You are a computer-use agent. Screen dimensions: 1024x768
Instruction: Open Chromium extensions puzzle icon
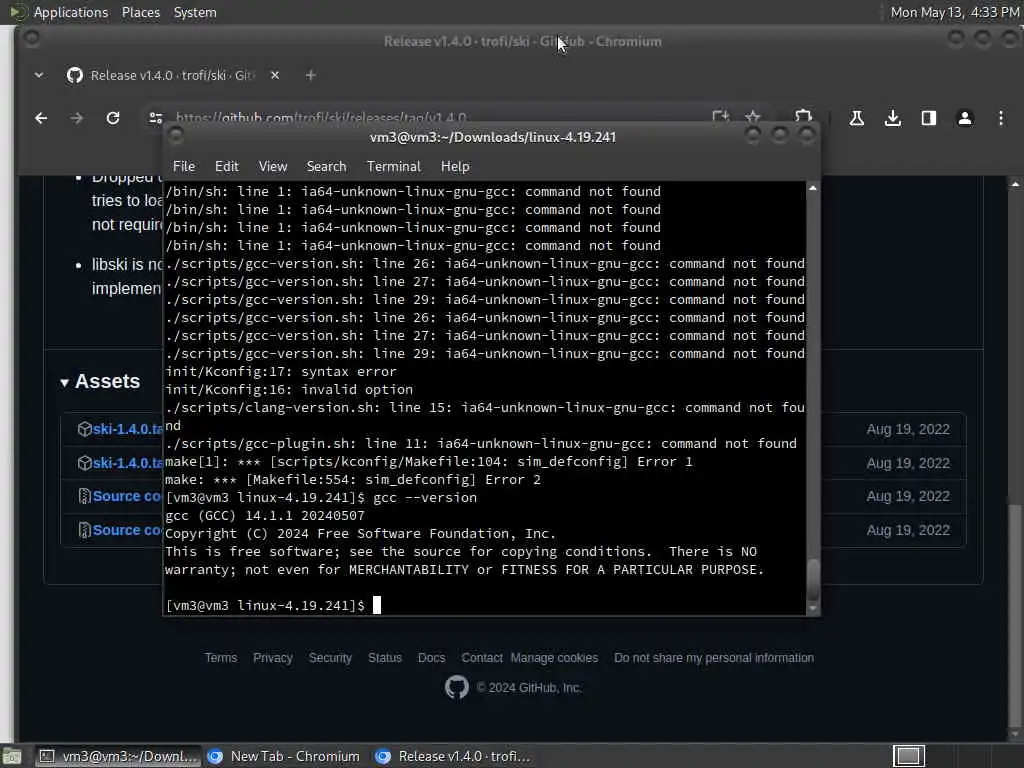[x=803, y=116]
